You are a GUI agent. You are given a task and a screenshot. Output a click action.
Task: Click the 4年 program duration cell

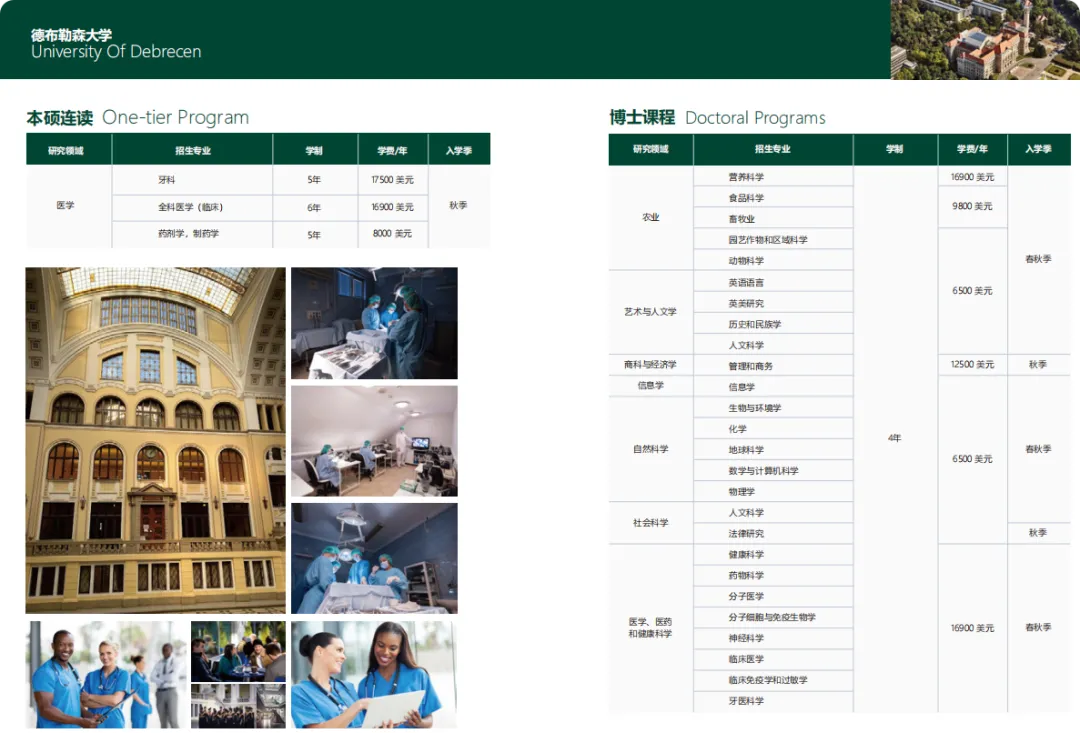(894, 438)
